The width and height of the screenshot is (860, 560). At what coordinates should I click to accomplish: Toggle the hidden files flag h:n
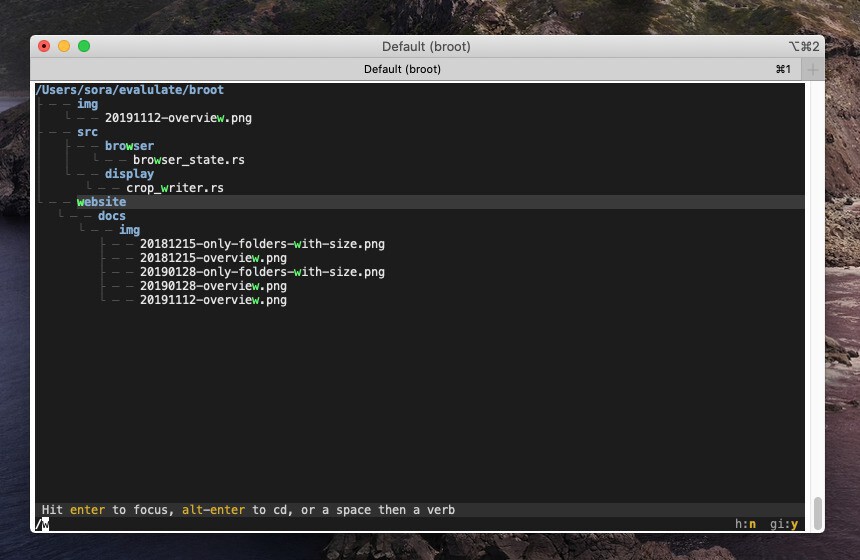[745, 524]
